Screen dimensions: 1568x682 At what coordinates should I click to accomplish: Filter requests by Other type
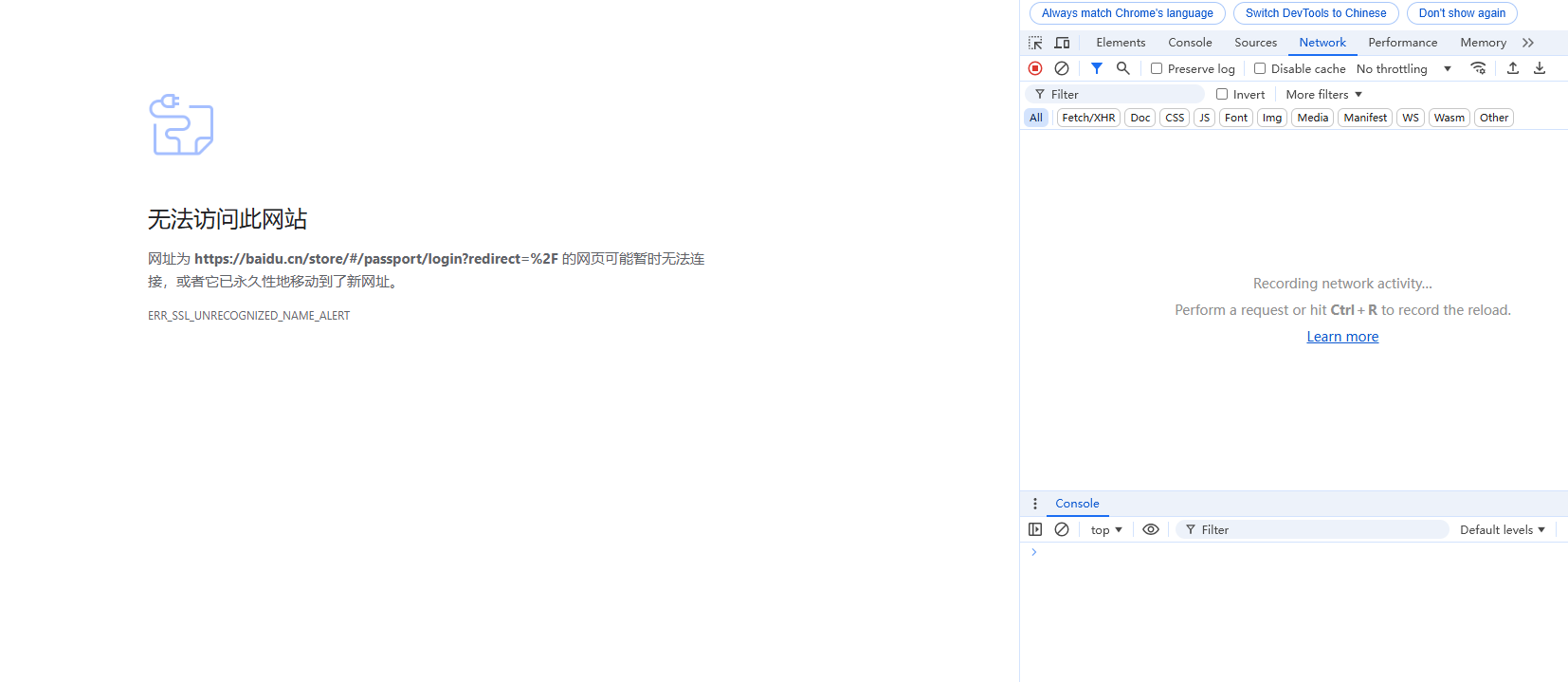pos(1494,118)
